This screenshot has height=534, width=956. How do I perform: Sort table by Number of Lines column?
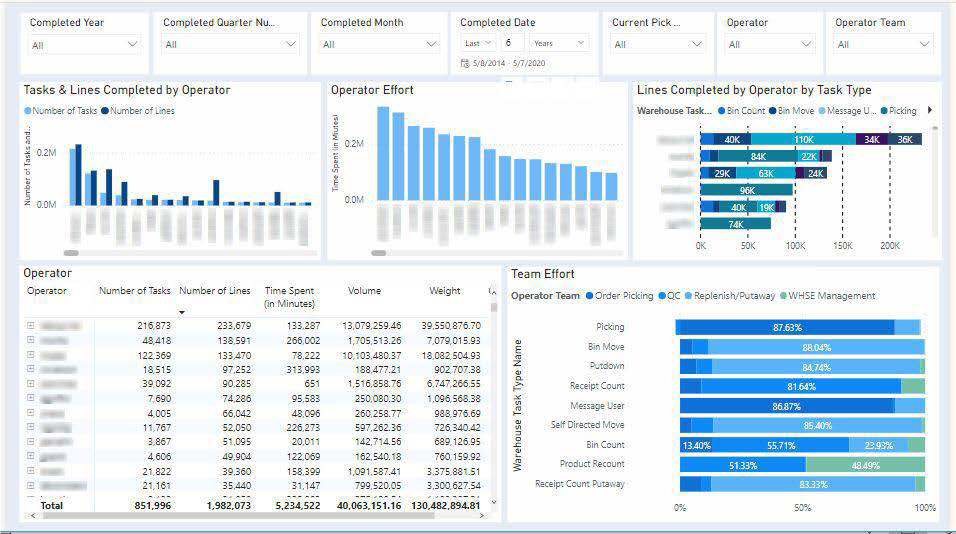point(215,291)
